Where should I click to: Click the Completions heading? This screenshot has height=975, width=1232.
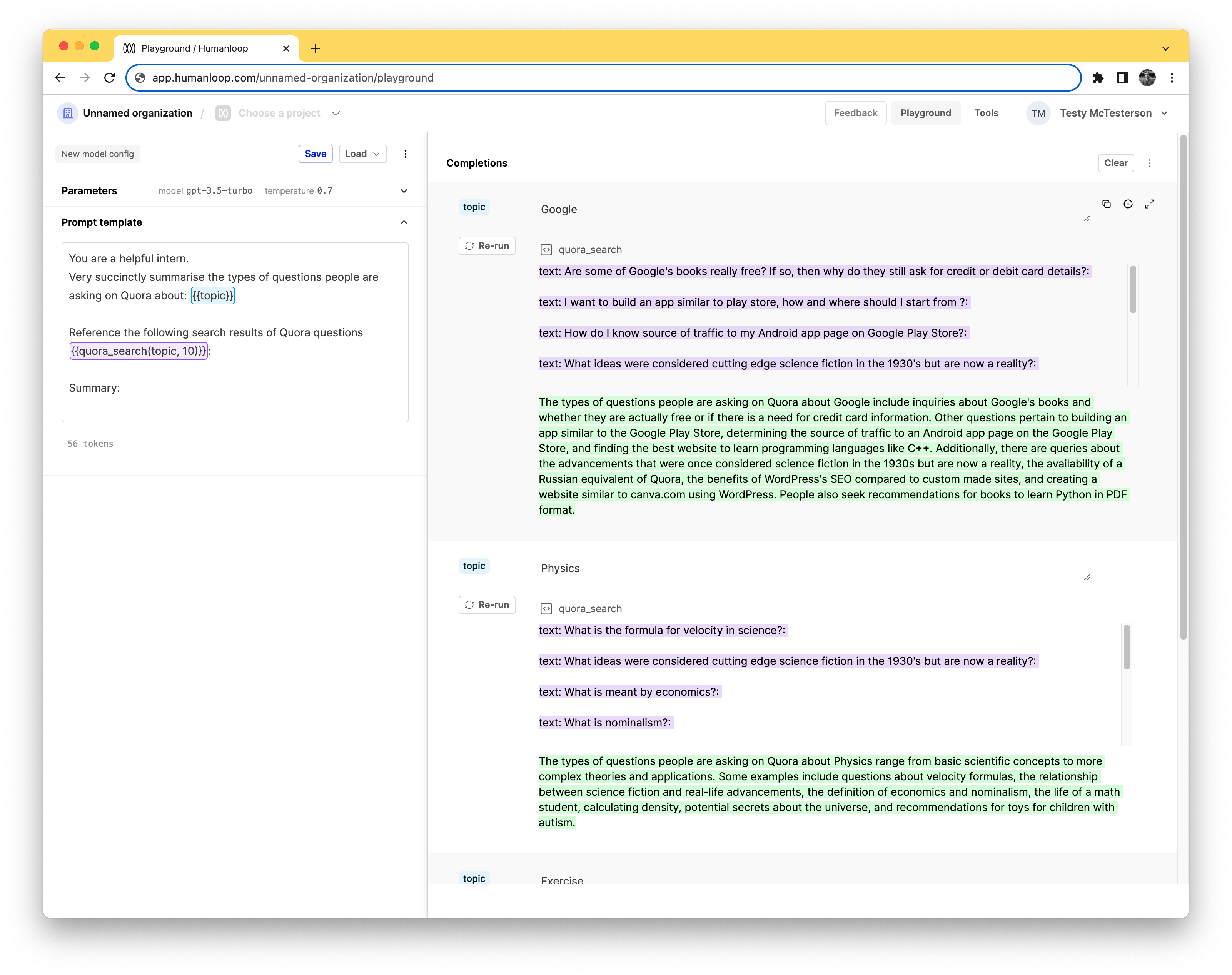pos(477,163)
